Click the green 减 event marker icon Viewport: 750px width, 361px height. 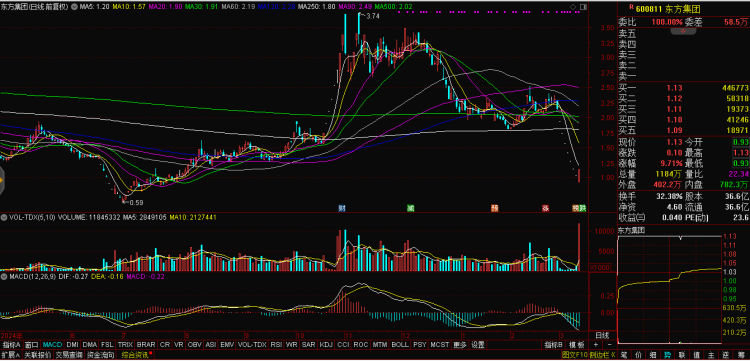coord(410,208)
